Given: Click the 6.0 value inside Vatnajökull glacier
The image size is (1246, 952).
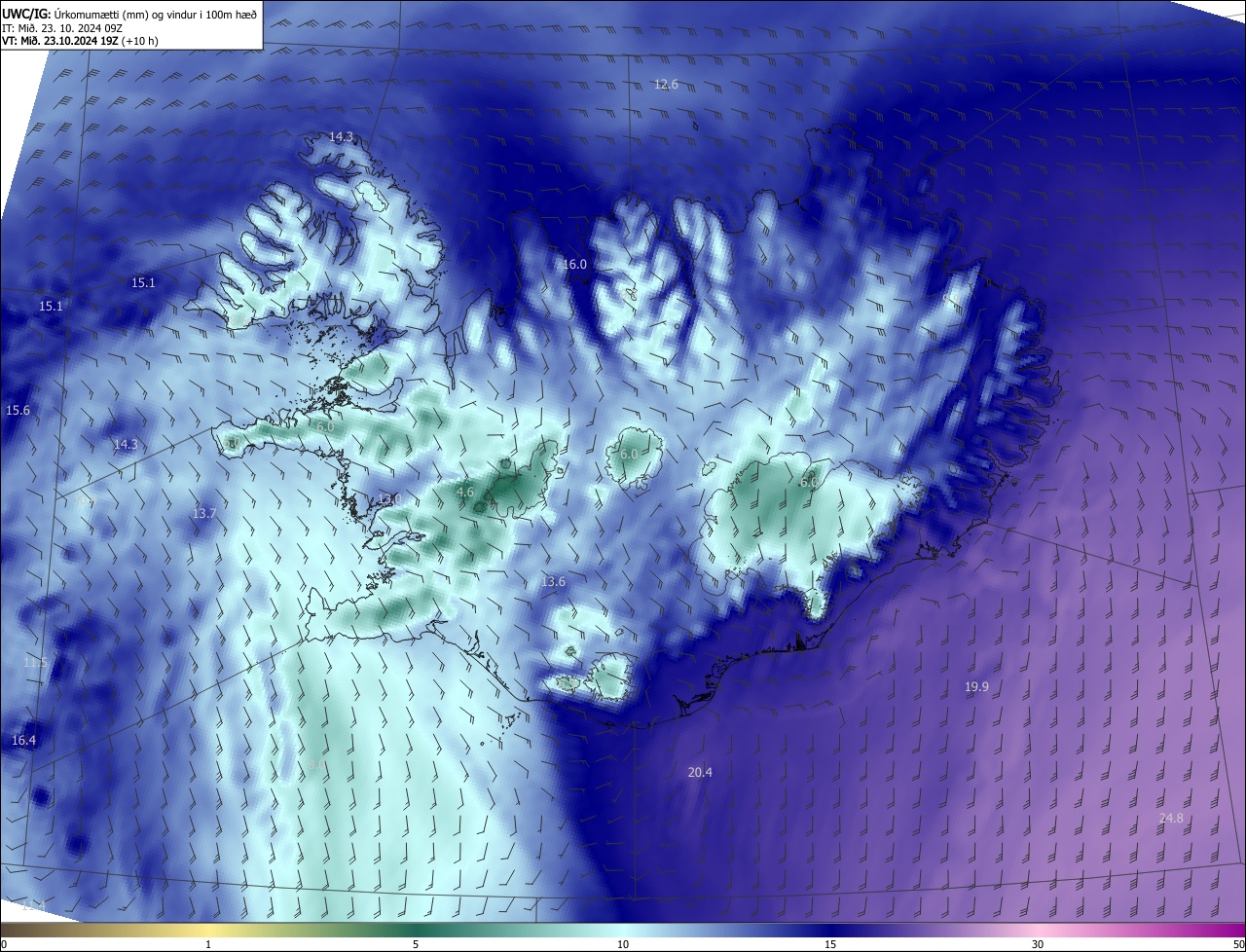Looking at the screenshot, I should click(809, 483).
